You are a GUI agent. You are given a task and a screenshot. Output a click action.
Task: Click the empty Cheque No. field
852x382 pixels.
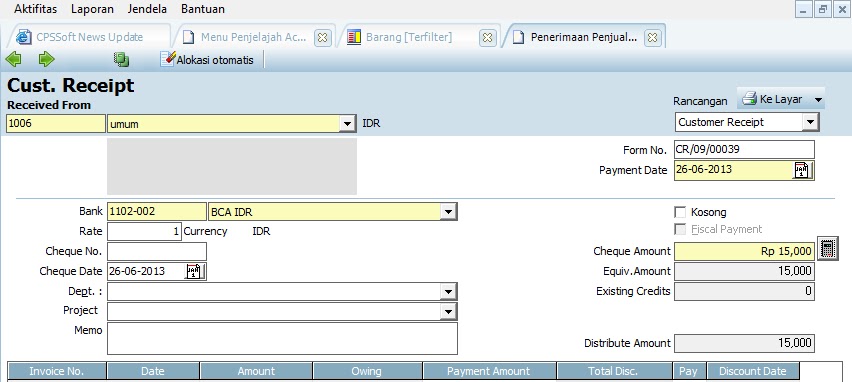click(x=157, y=251)
